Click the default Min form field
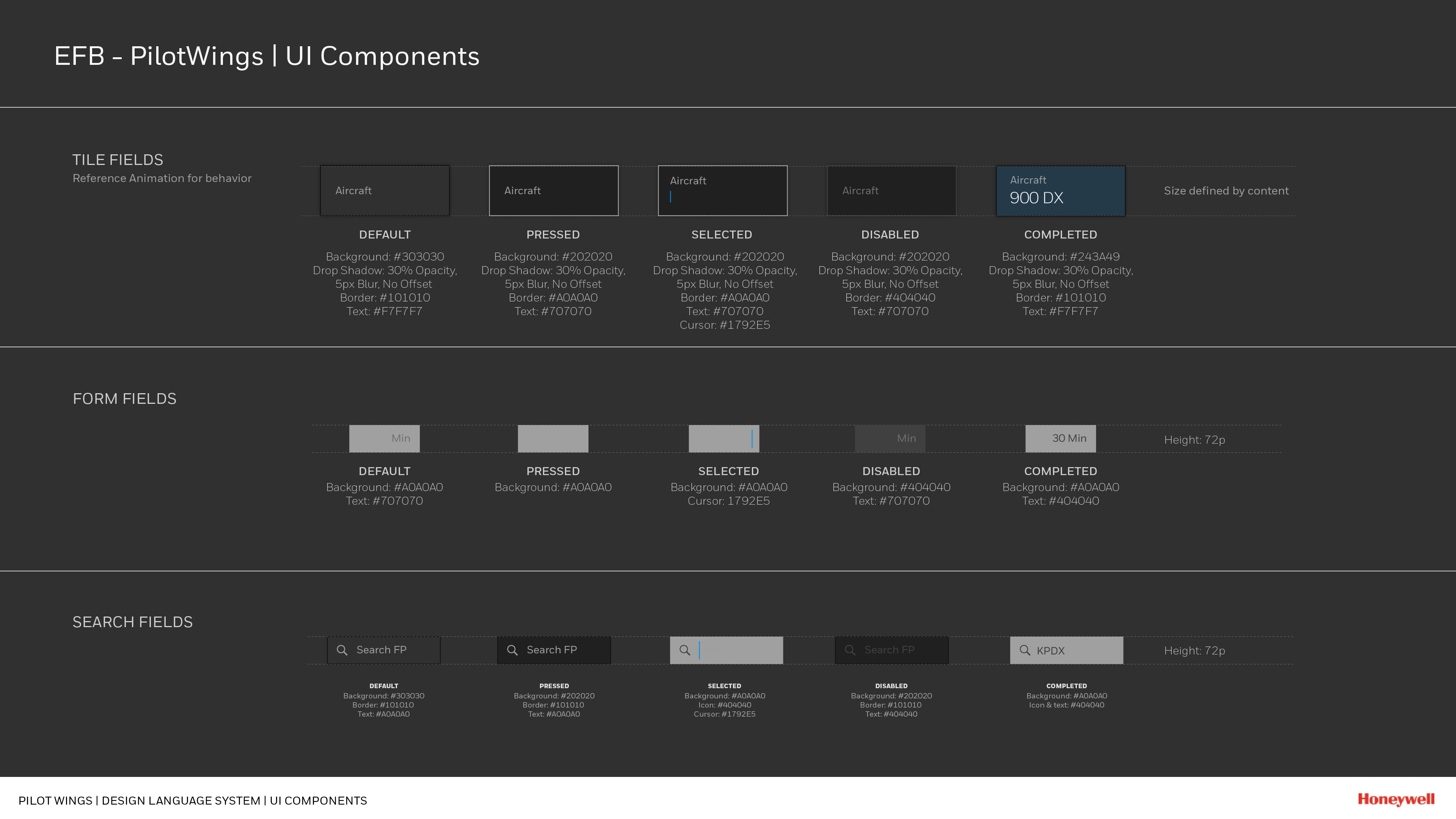This screenshot has height=819, width=1456. point(384,439)
